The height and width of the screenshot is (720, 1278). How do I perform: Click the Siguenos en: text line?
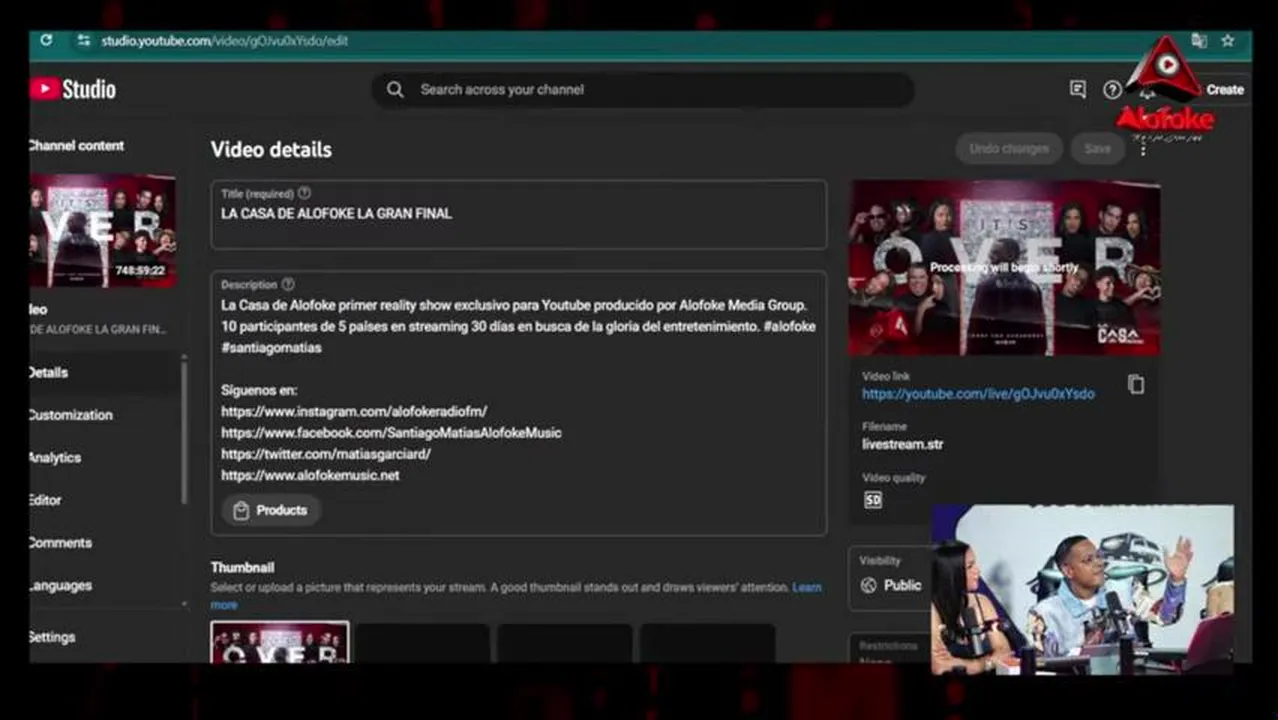click(x=259, y=391)
